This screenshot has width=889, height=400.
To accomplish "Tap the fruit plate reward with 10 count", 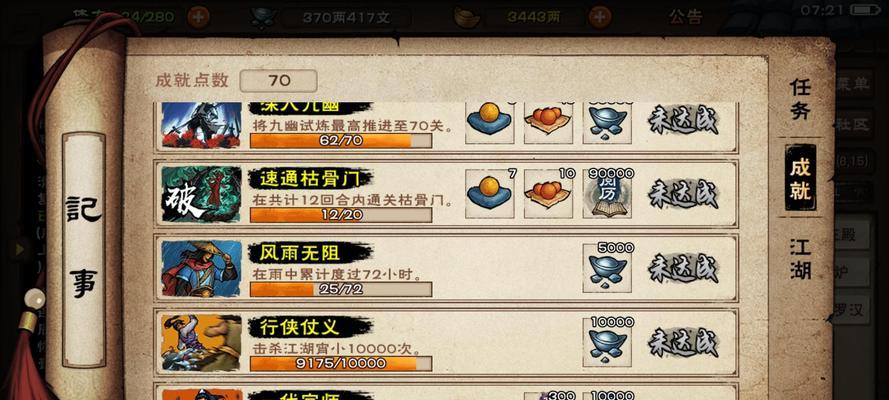I will tap(548, 194).
